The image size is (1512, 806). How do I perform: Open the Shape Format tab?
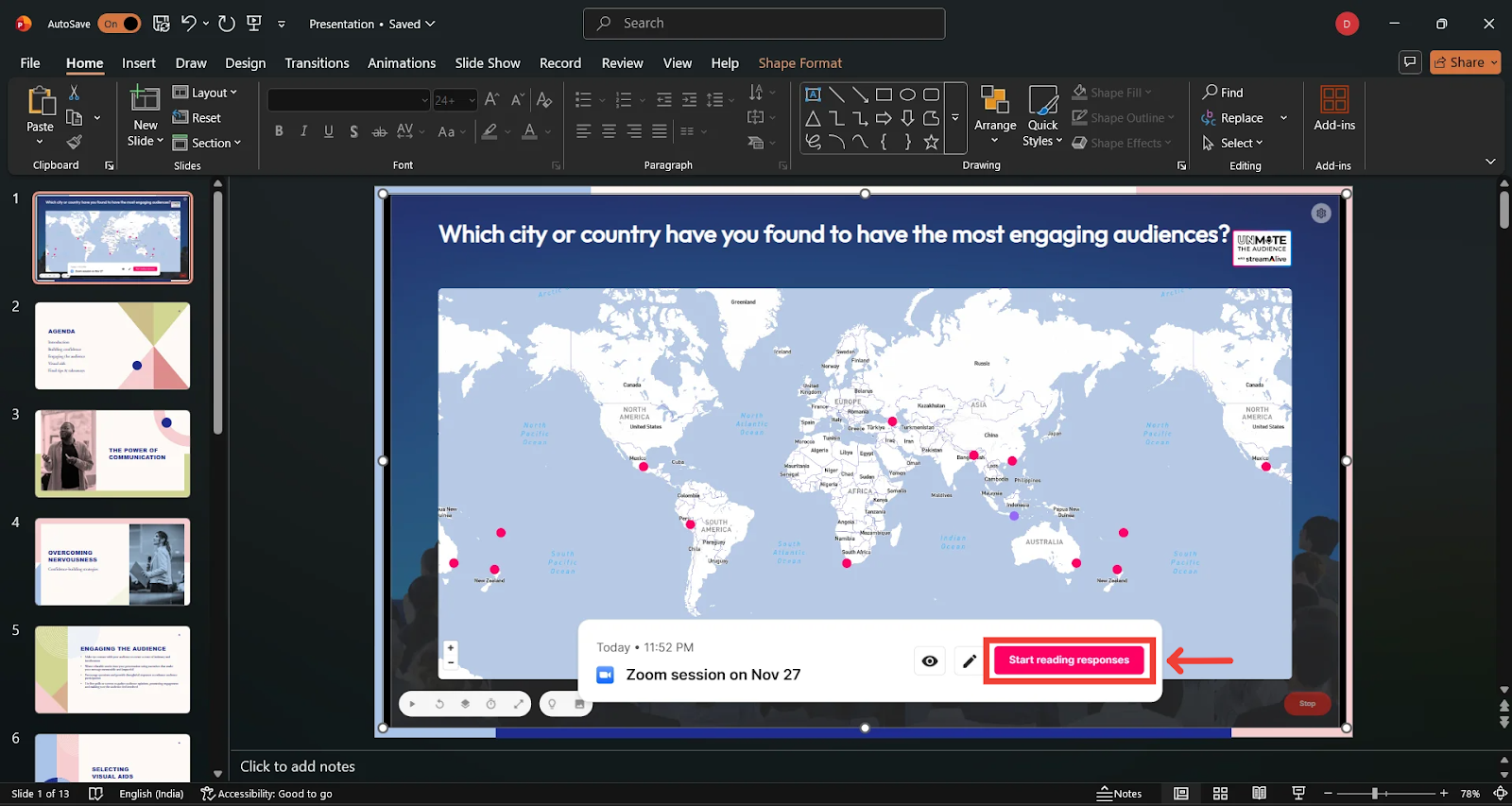pyautogui.click(x=799, y=63)
